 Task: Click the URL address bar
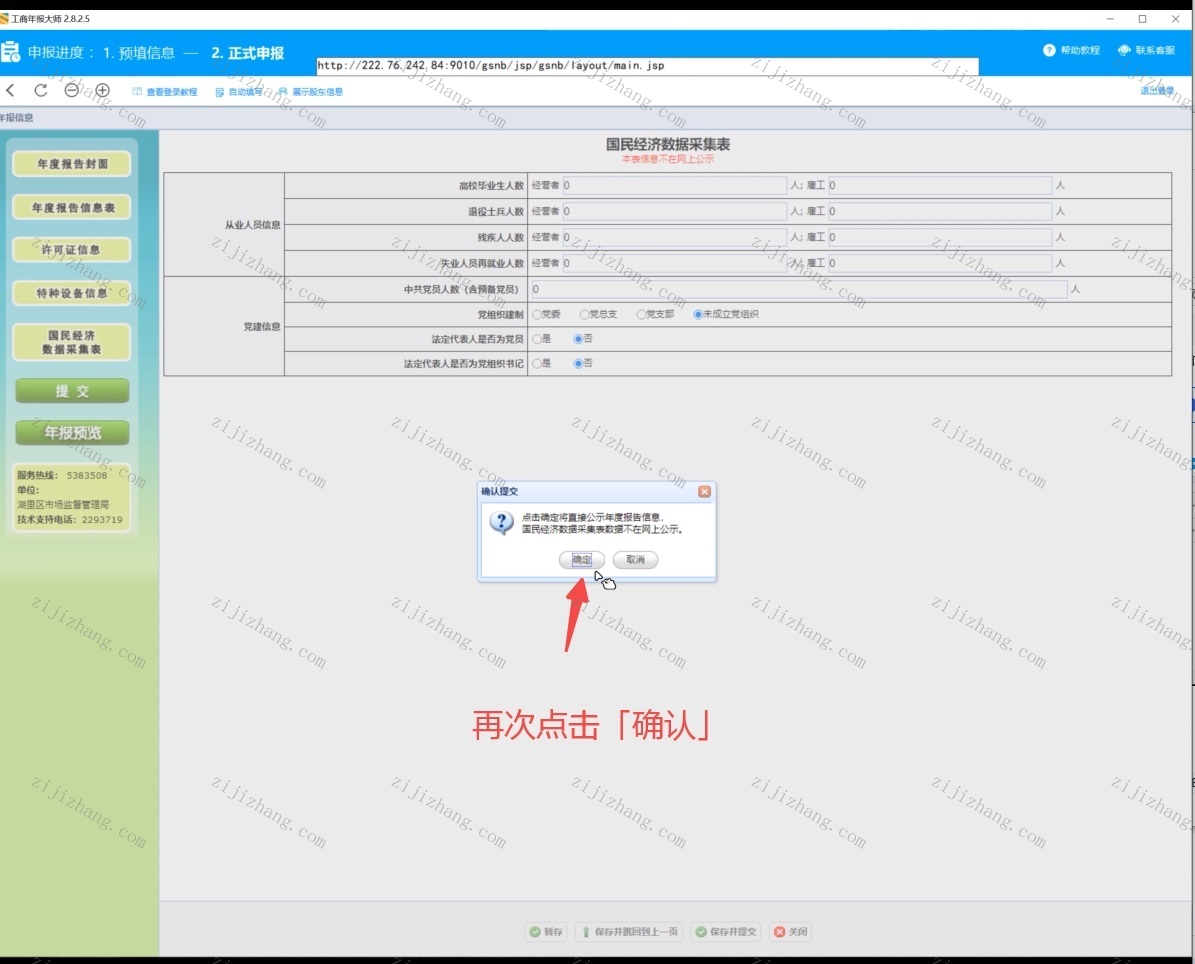pos(647,66)
